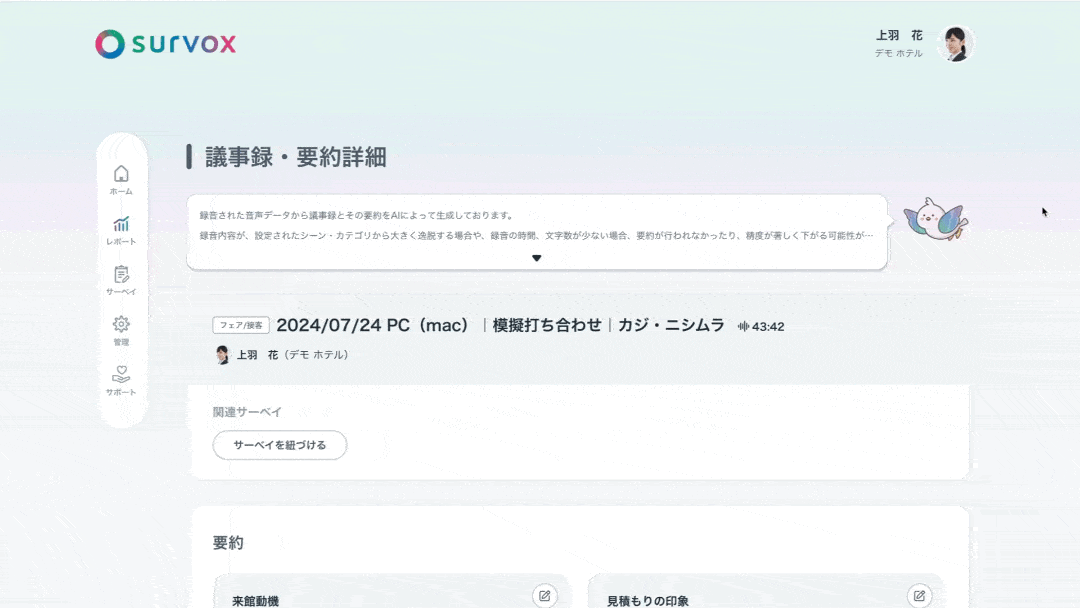Click the winged mascot character
Screen dimensions: 1080x608
(x=932, y=219)
